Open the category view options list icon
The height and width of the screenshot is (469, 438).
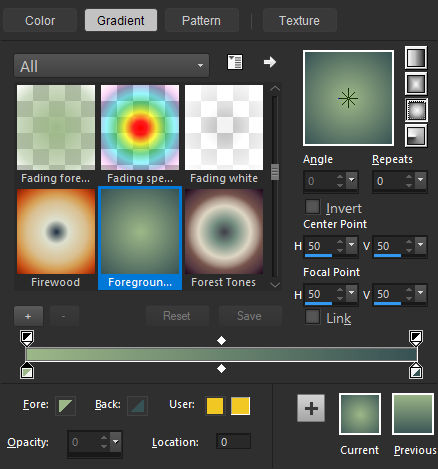[235, 62]
